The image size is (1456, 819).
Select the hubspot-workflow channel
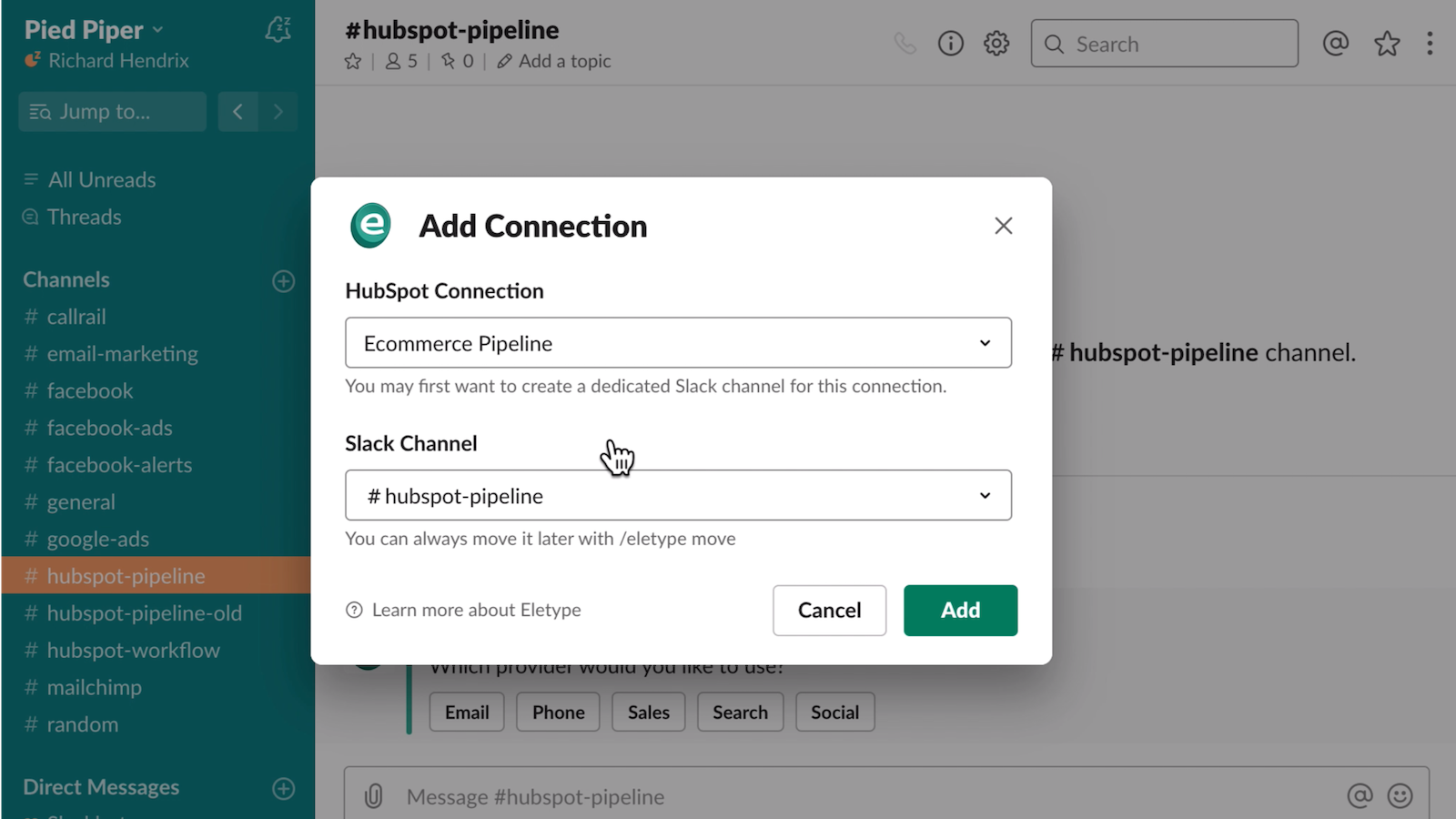[x=133, y=651]
